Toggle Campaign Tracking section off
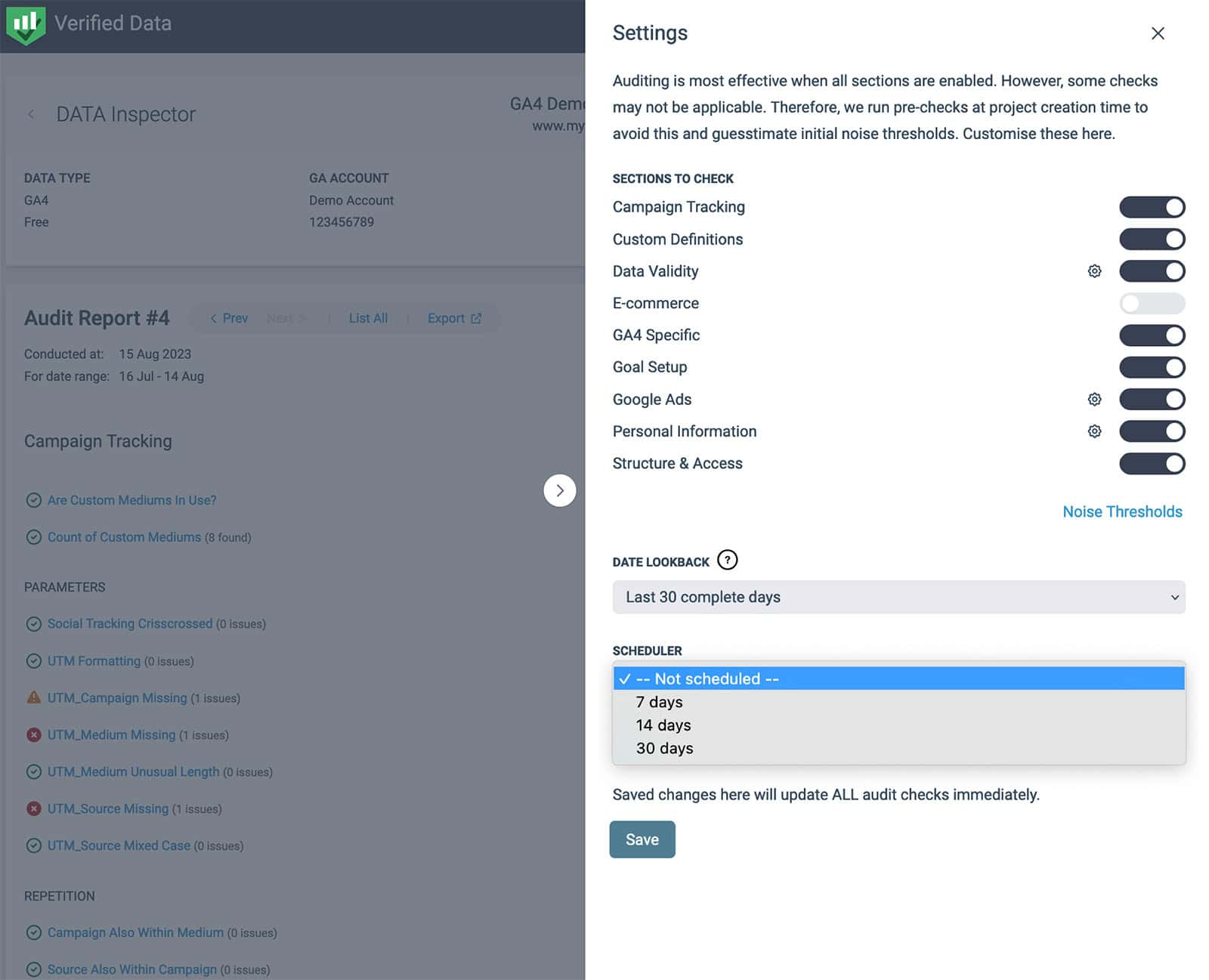 1152,207
